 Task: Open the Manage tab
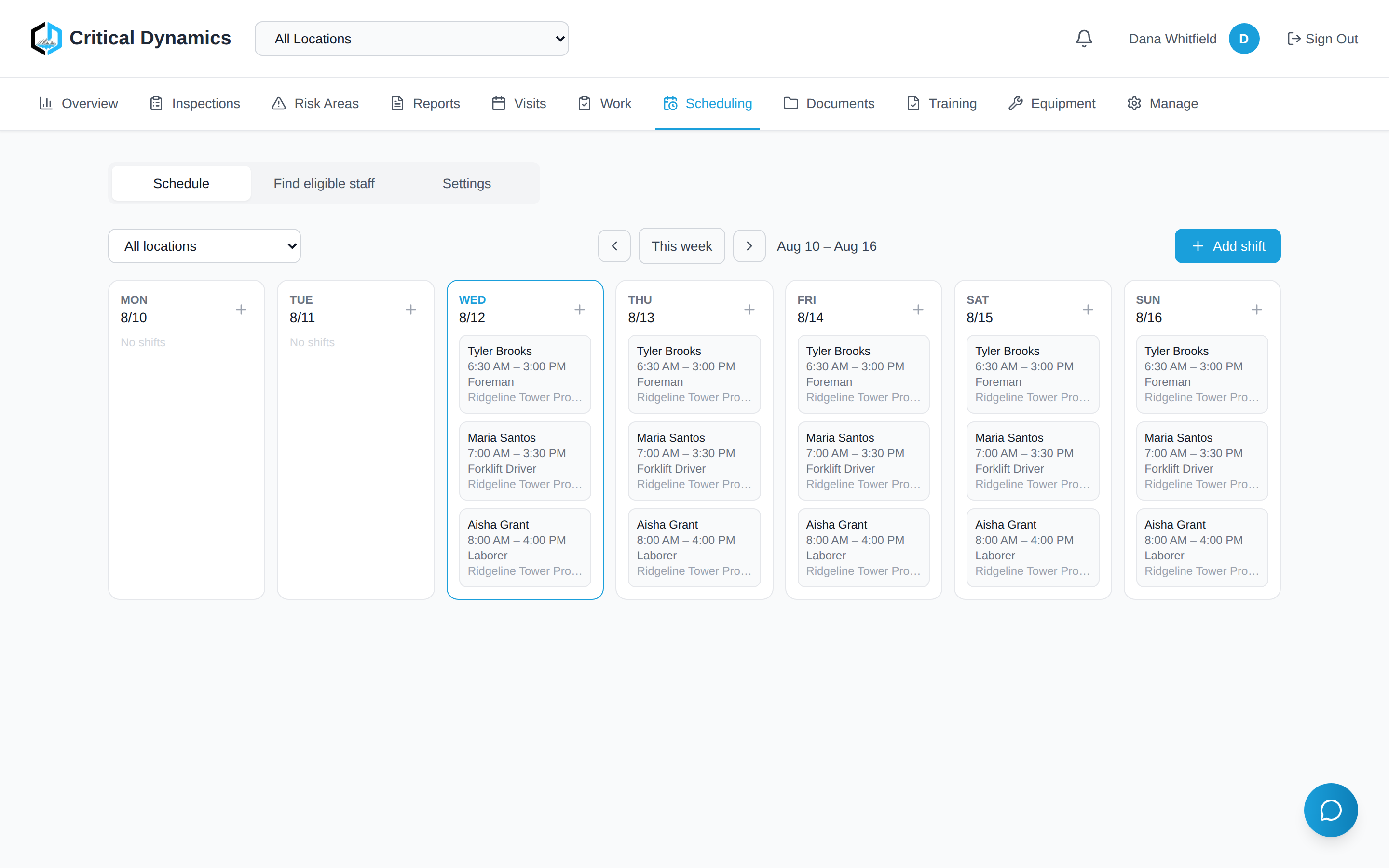[1162, 103]
